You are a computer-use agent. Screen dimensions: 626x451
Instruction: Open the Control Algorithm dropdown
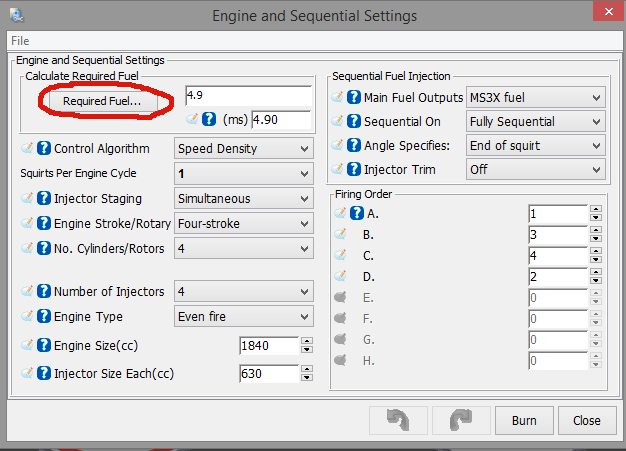[x=243, y=149]
